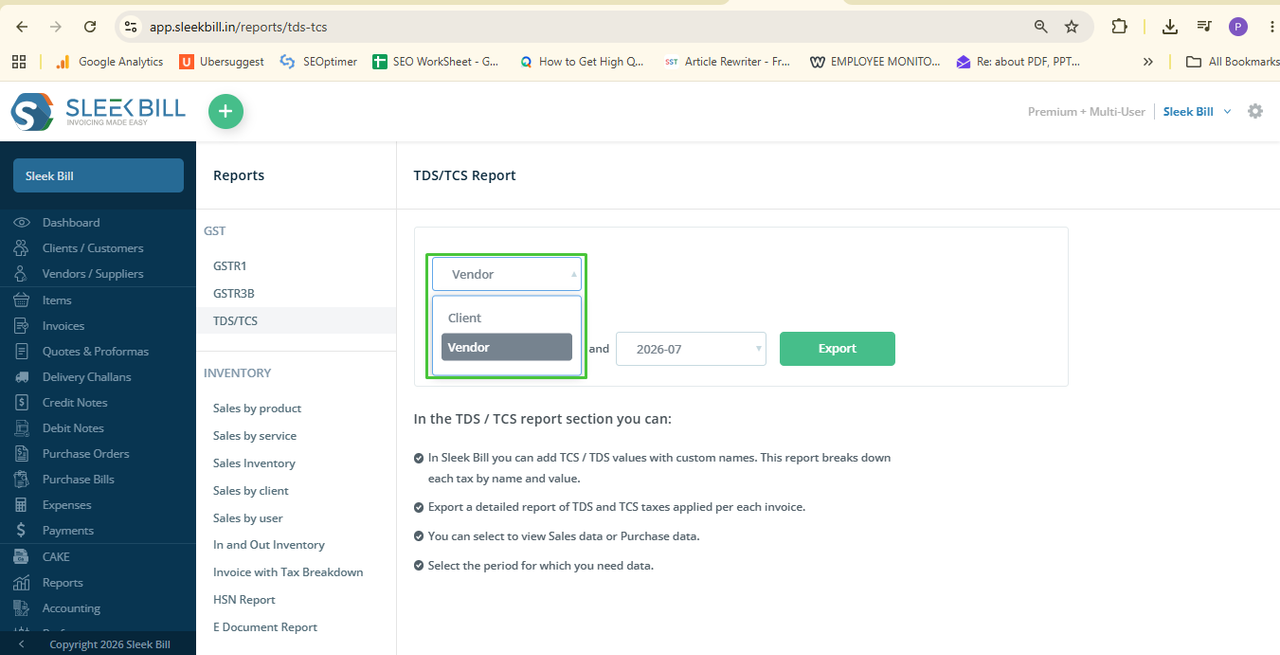Image resolution: width=1280 pixels, height=655 pixels.
Task: Click the browser address bar URL
Action: pyautogui.click(x=239, y=27)
